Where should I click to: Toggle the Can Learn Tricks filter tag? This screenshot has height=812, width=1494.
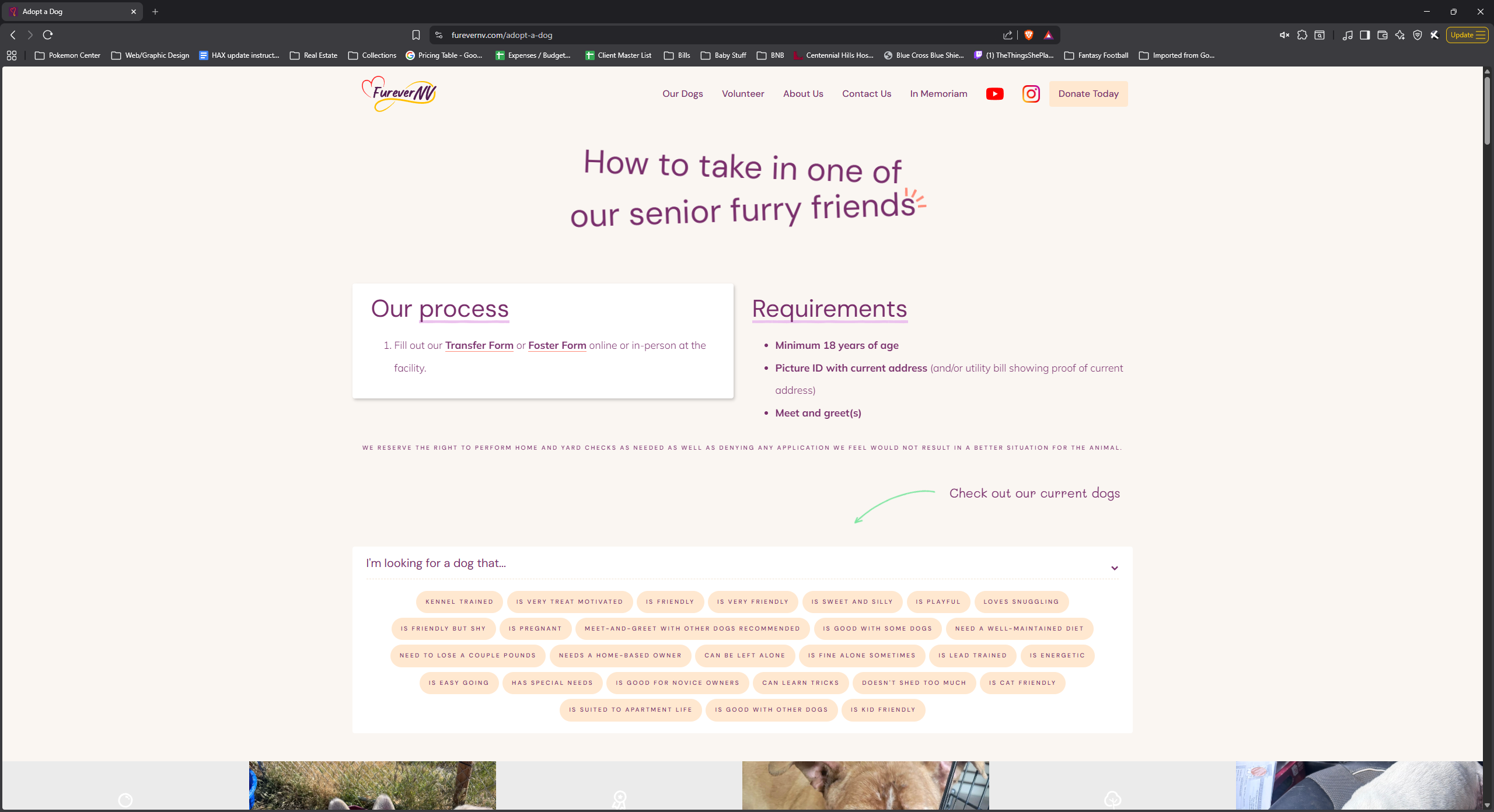(801, 683)
